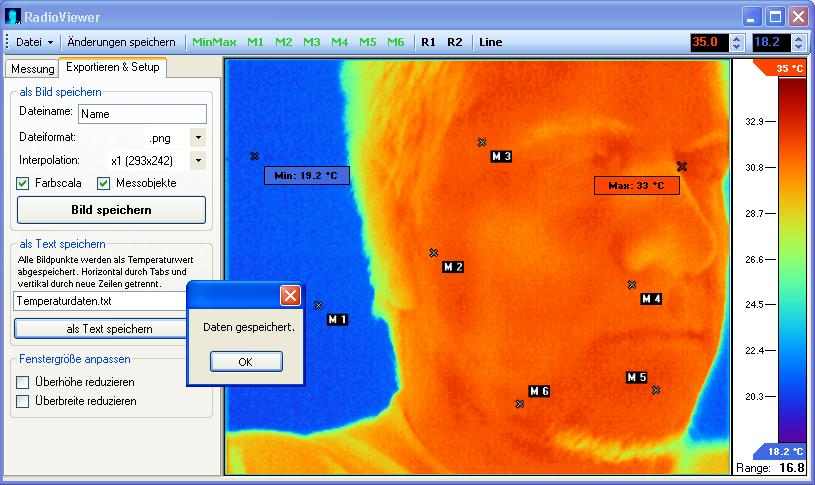Viewport: 815px width, 485px height.
Task: Select the MinMax measurement tool
Action: point(214,42)
